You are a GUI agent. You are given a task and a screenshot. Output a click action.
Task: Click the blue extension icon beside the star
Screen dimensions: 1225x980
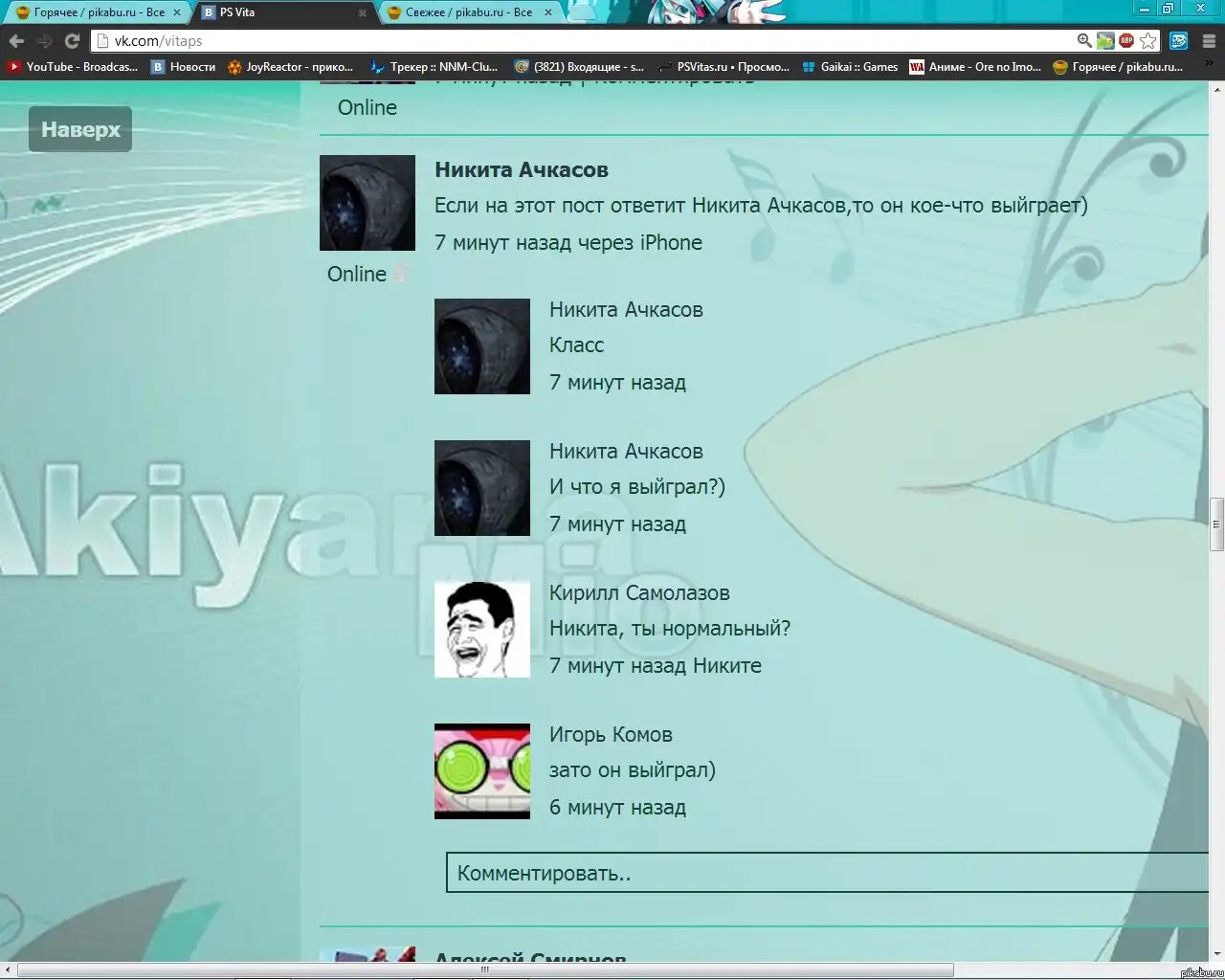click(x=1179, y=41)
